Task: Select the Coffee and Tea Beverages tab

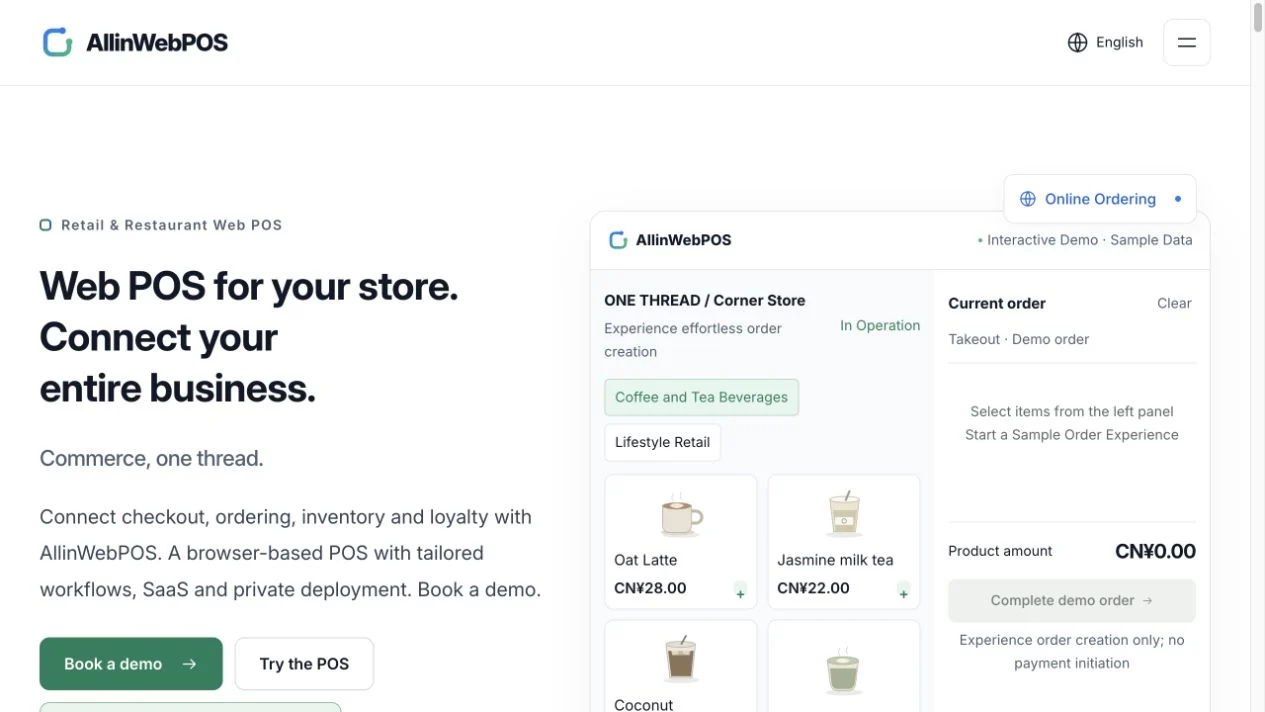Action: [701, 397]
